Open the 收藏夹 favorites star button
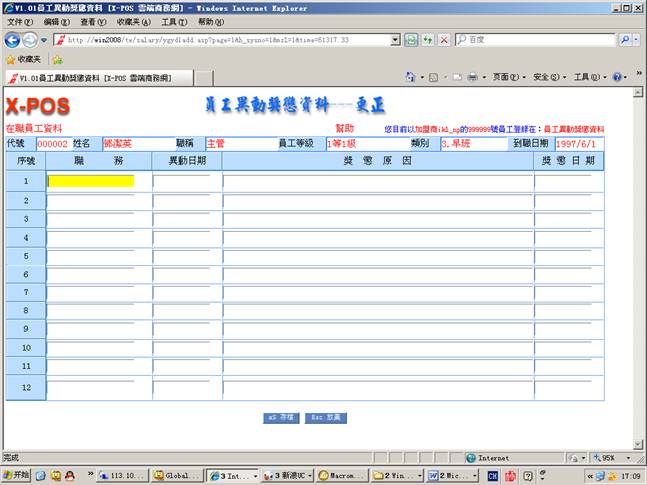 (x=24, y=59)
